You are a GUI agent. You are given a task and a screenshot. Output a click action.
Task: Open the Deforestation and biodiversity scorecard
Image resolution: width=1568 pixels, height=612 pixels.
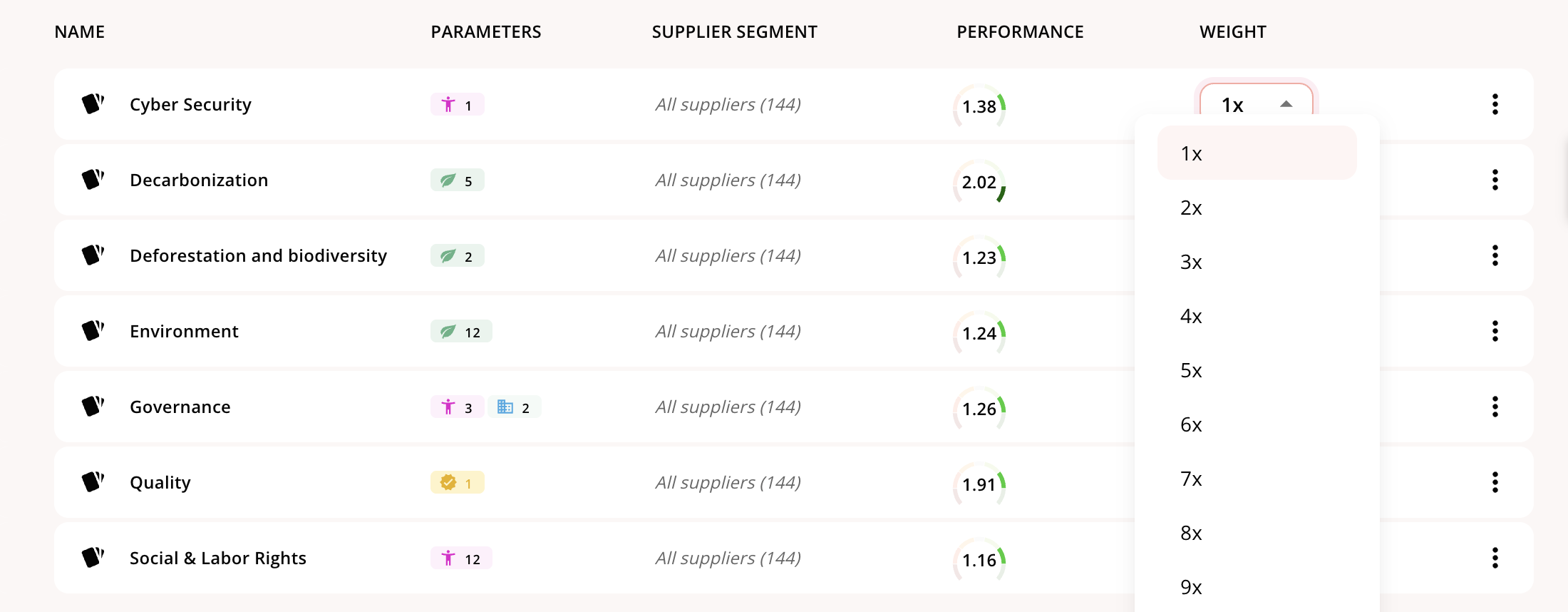tap(258, 255)
